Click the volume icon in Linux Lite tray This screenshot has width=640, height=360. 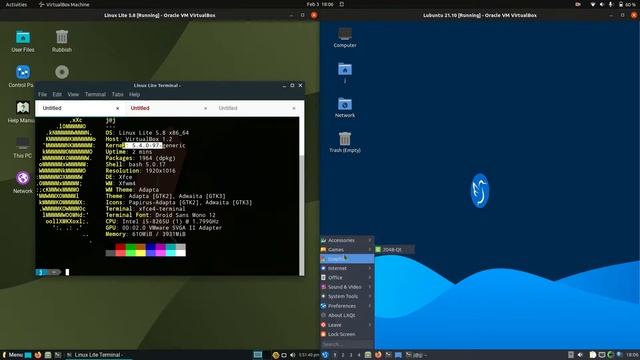coord(292,355)
